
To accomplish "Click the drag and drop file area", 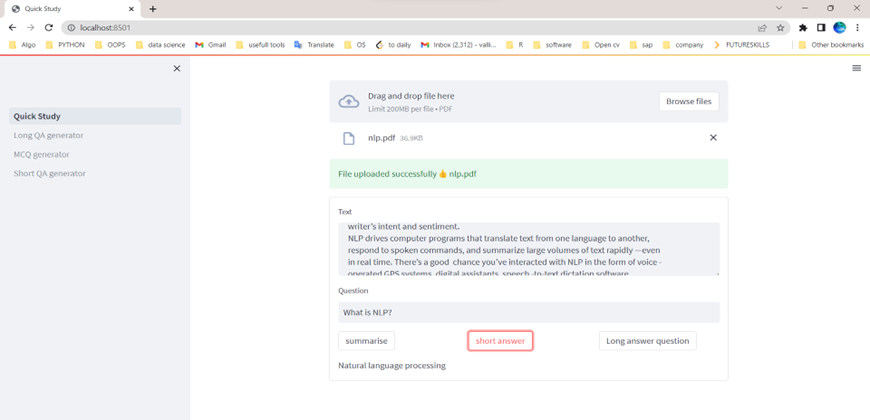I will tap(528, 102).
